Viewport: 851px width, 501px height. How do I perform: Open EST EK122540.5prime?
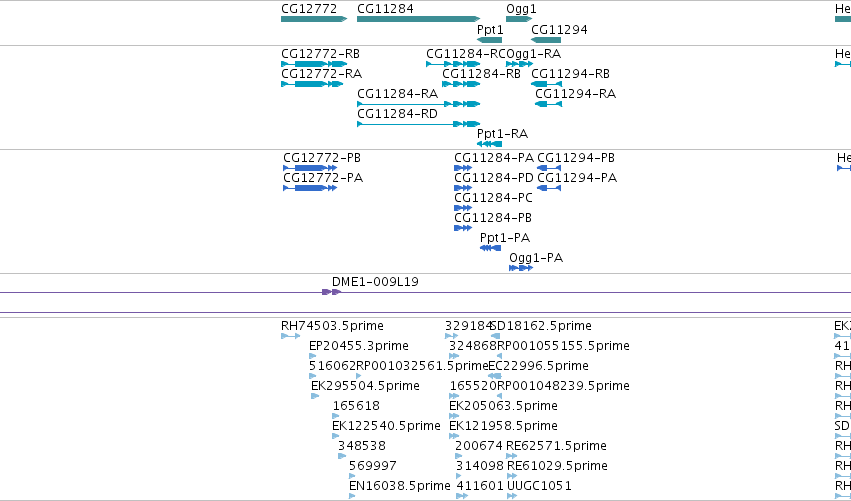click(x=386, y=426)
